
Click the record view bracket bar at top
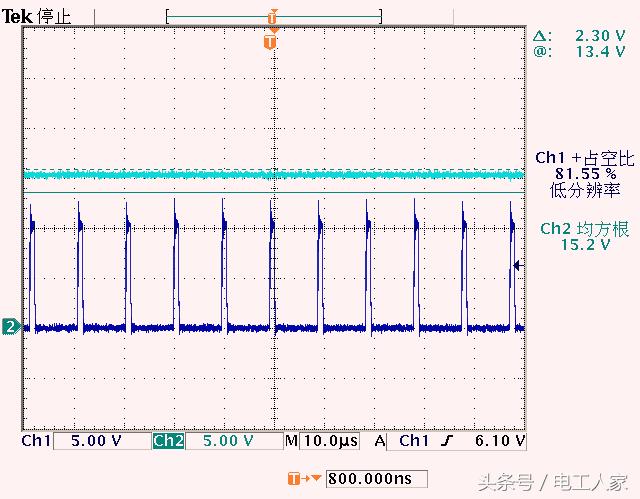point(273,17)
